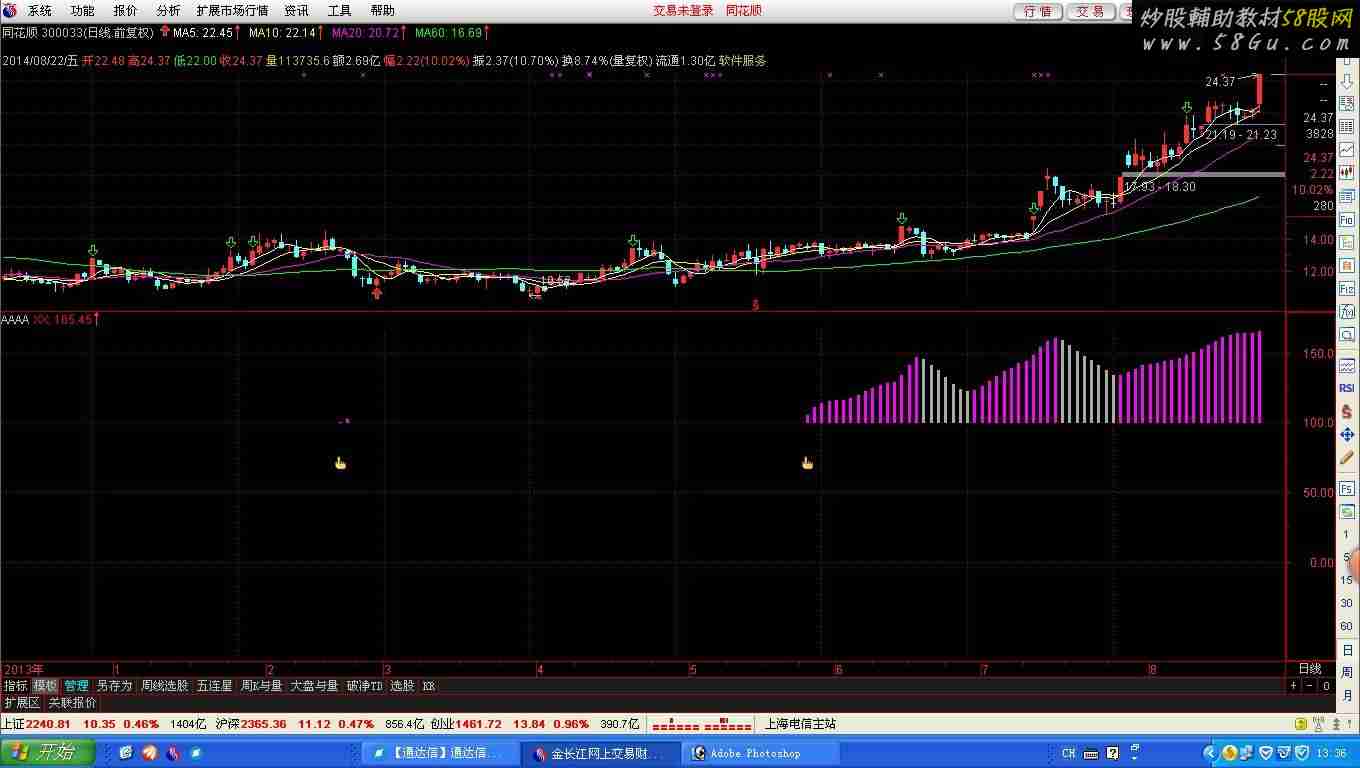Open the 扩展市场行情 menu
1360x768 pixels.
(x=232, y=11)
